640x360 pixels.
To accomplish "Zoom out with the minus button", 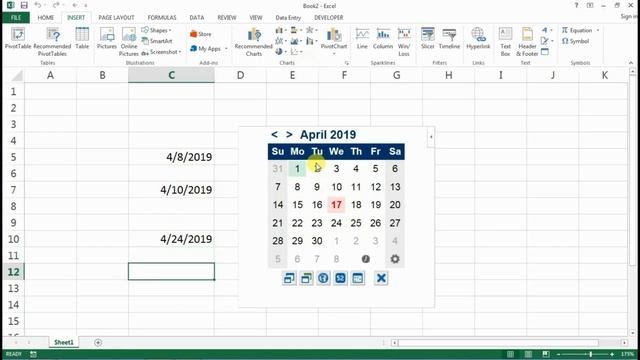I will [558, 354].
